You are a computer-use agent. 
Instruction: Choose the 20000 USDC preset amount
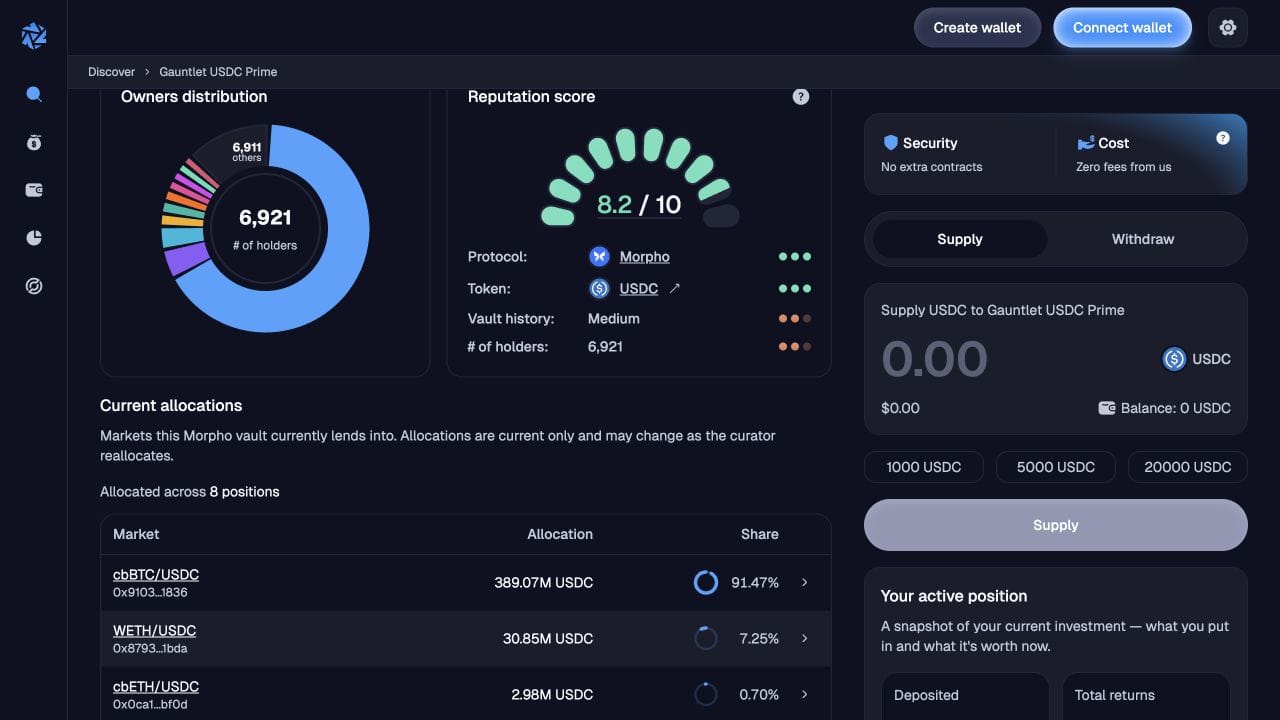pyautogui.click(x=1188, y=467)
